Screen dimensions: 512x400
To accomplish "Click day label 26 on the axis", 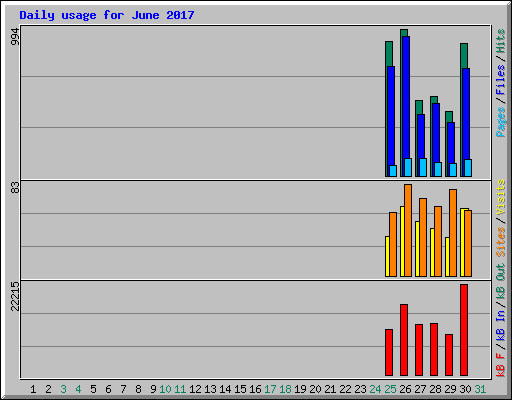I will click(x=405, y=389).
